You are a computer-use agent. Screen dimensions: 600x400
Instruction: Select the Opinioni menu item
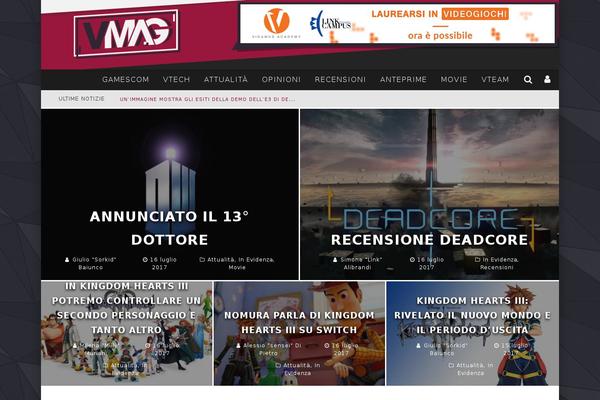tap(281, 80)
